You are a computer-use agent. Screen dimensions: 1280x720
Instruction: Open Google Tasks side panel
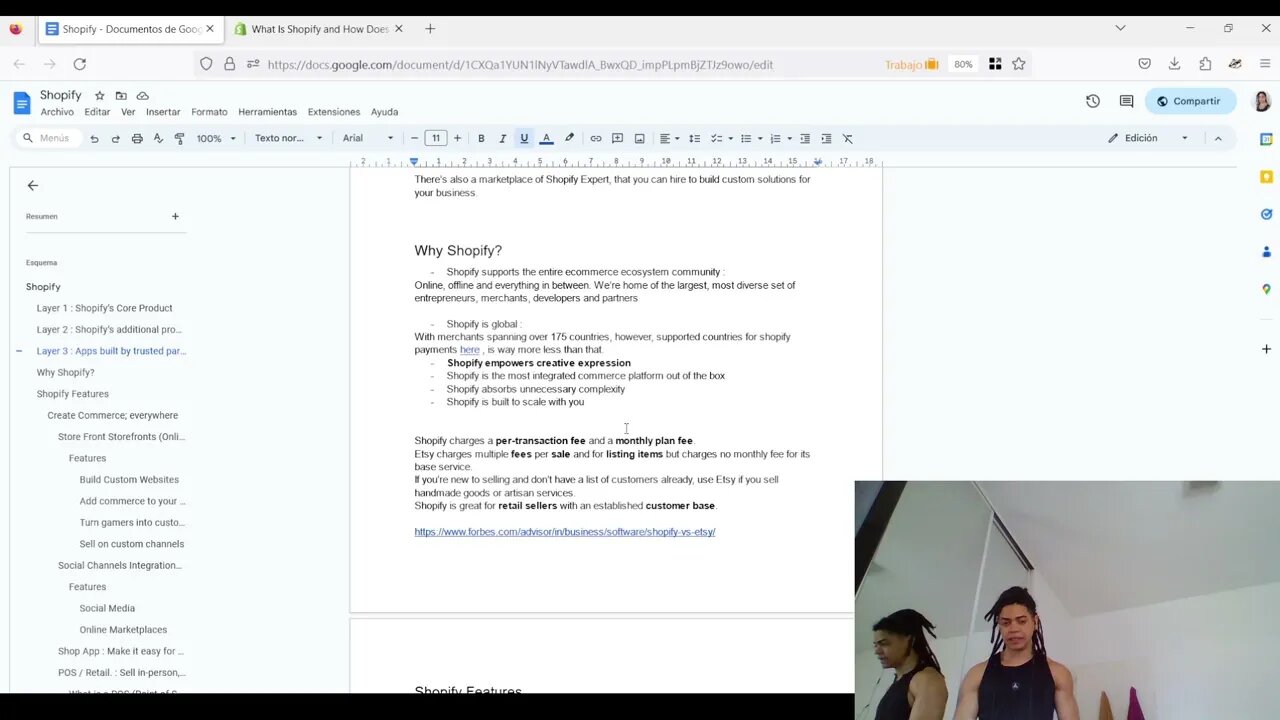(x=1266, y=214)
